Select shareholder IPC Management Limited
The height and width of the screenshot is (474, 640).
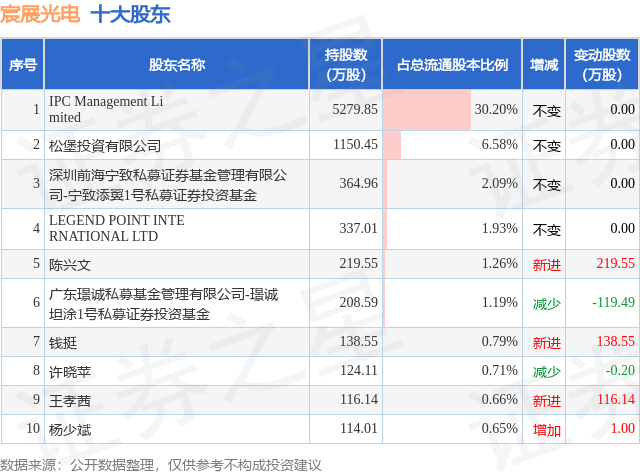coord(106,109)
